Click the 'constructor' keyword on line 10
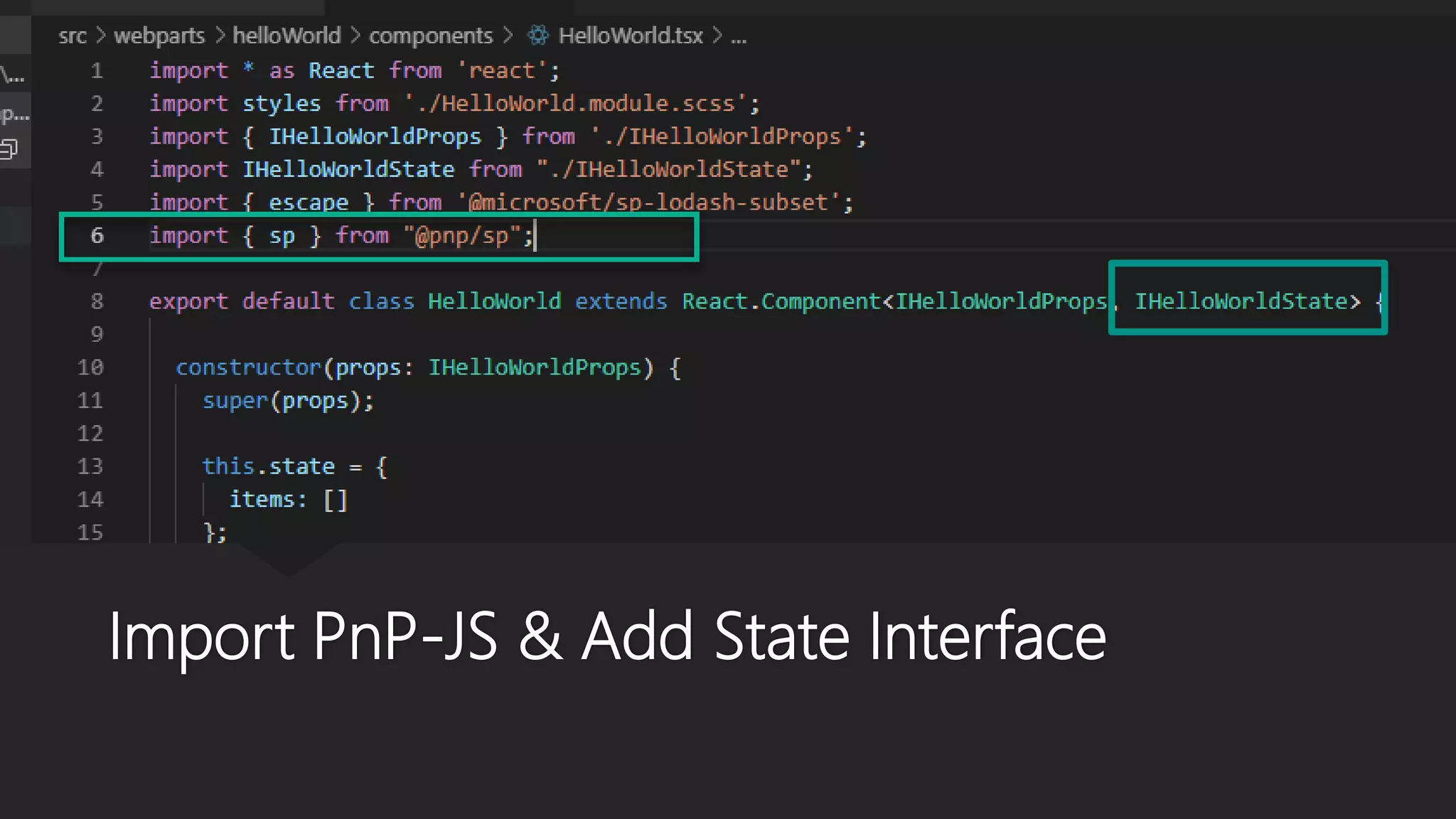Screen dimensions: 1456x819 click(248, 368)
